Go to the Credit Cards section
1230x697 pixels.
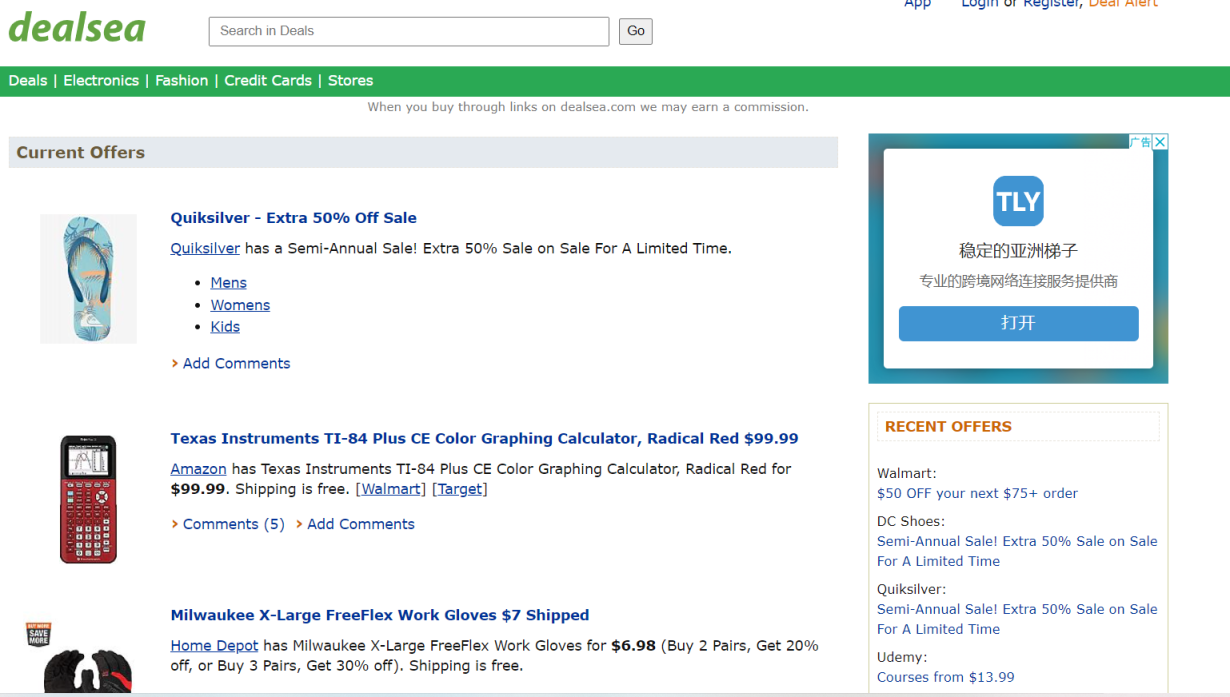[x=268, y=81]
